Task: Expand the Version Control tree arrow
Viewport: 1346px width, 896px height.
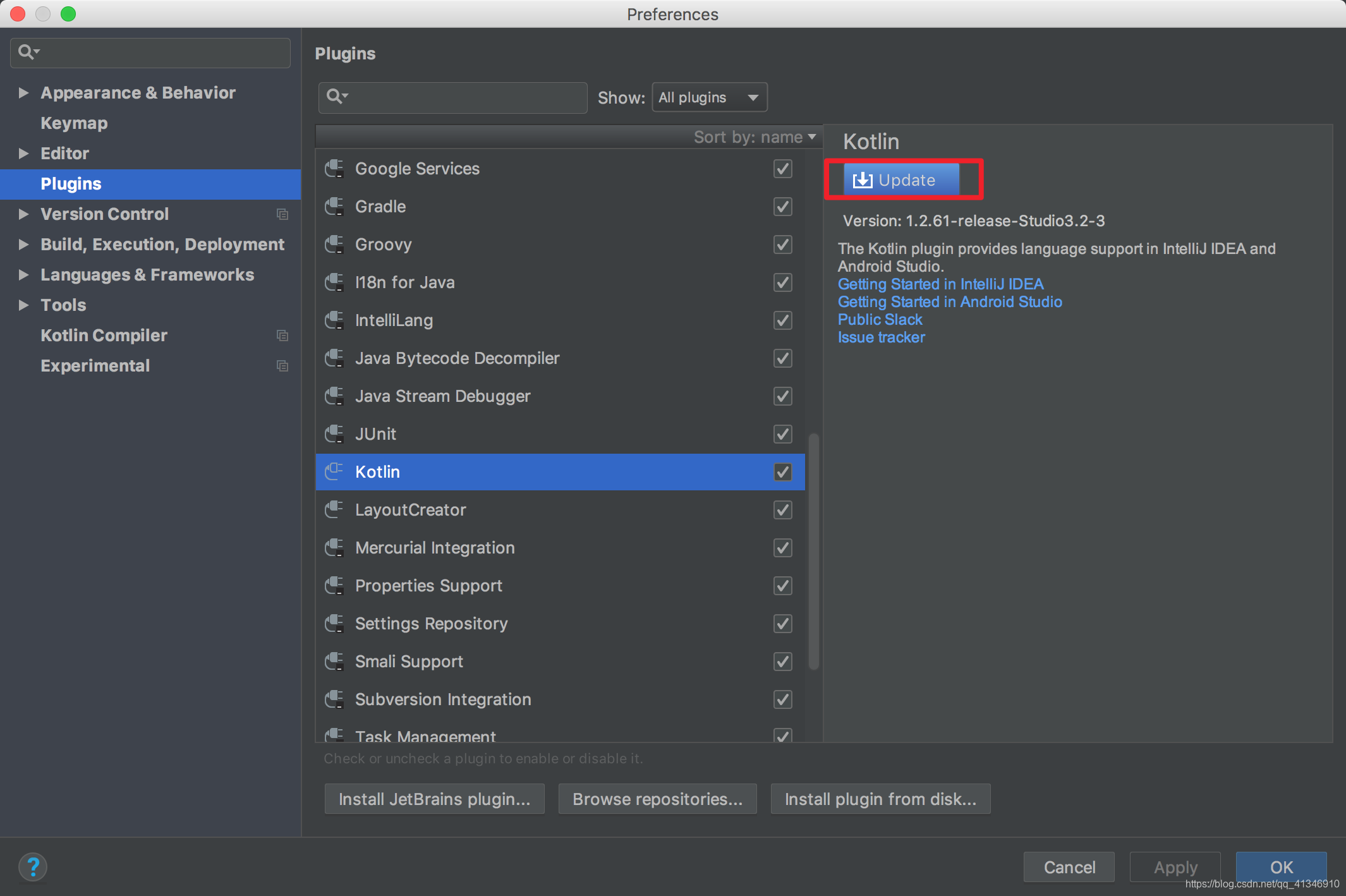Action: click(x=23, y=214)
